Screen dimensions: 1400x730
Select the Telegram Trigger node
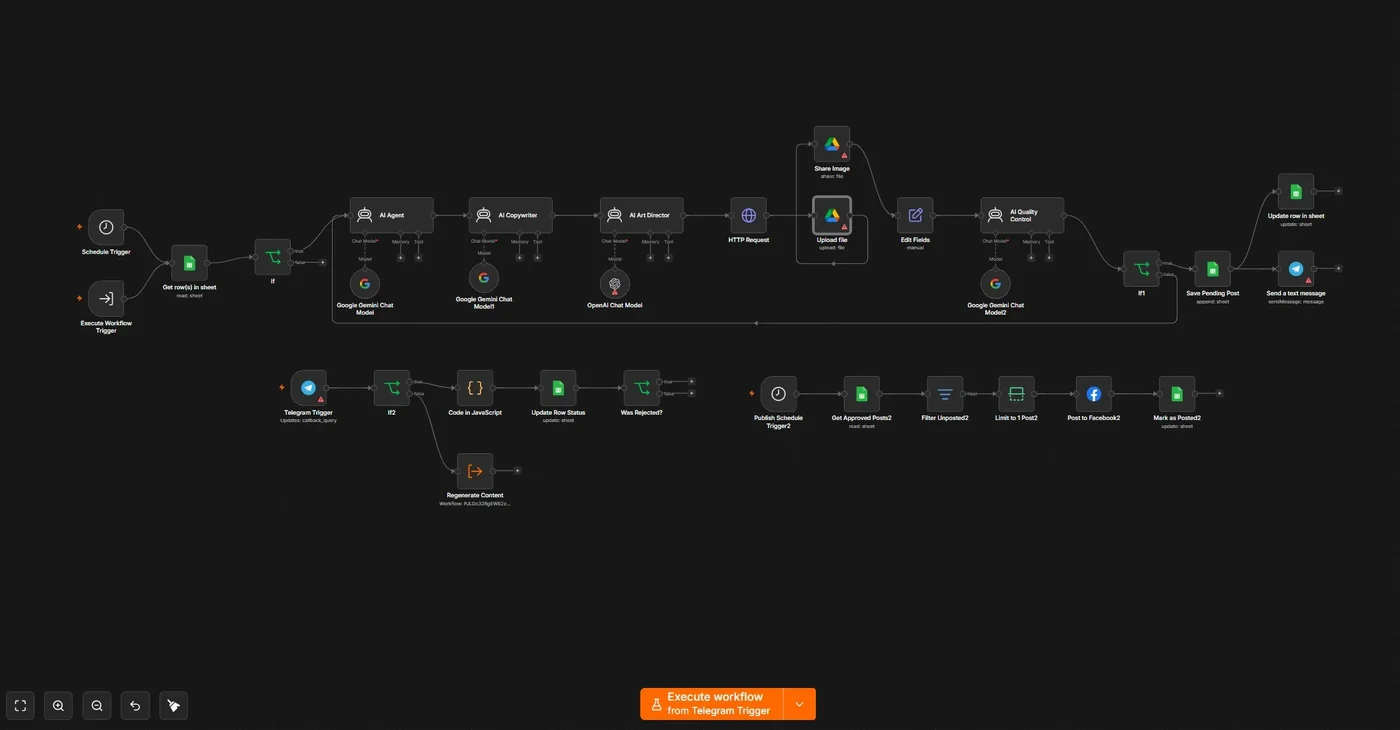click(309, 388)
